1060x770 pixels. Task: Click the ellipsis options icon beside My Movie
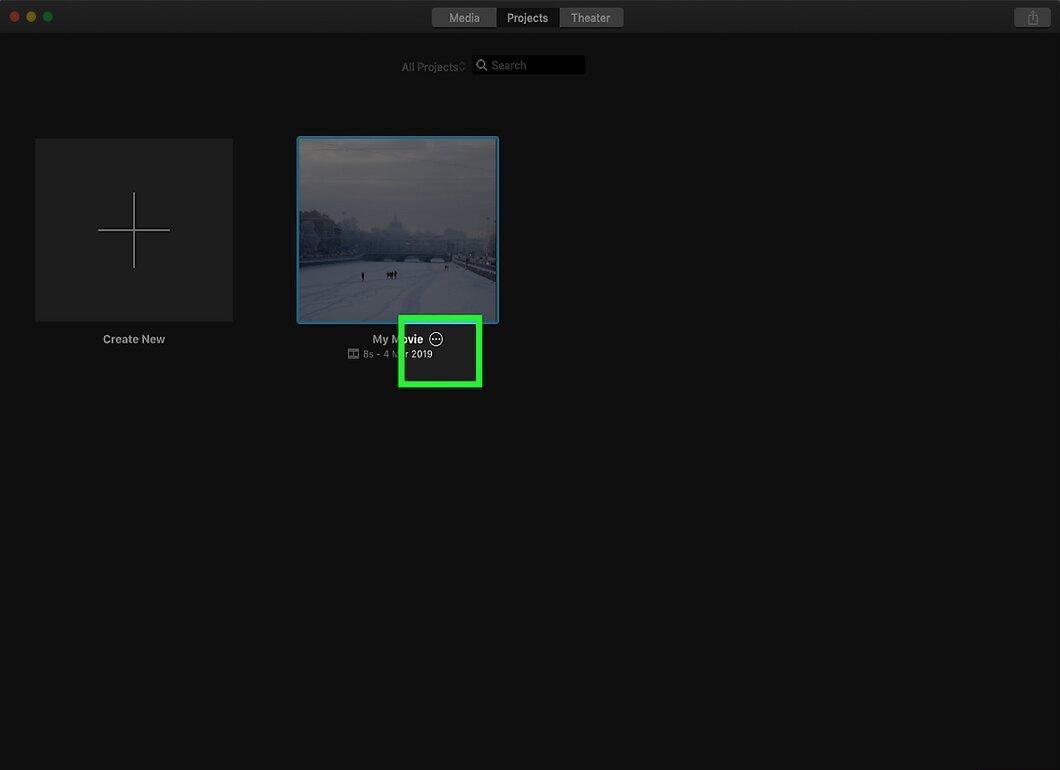tap(436, 339)
